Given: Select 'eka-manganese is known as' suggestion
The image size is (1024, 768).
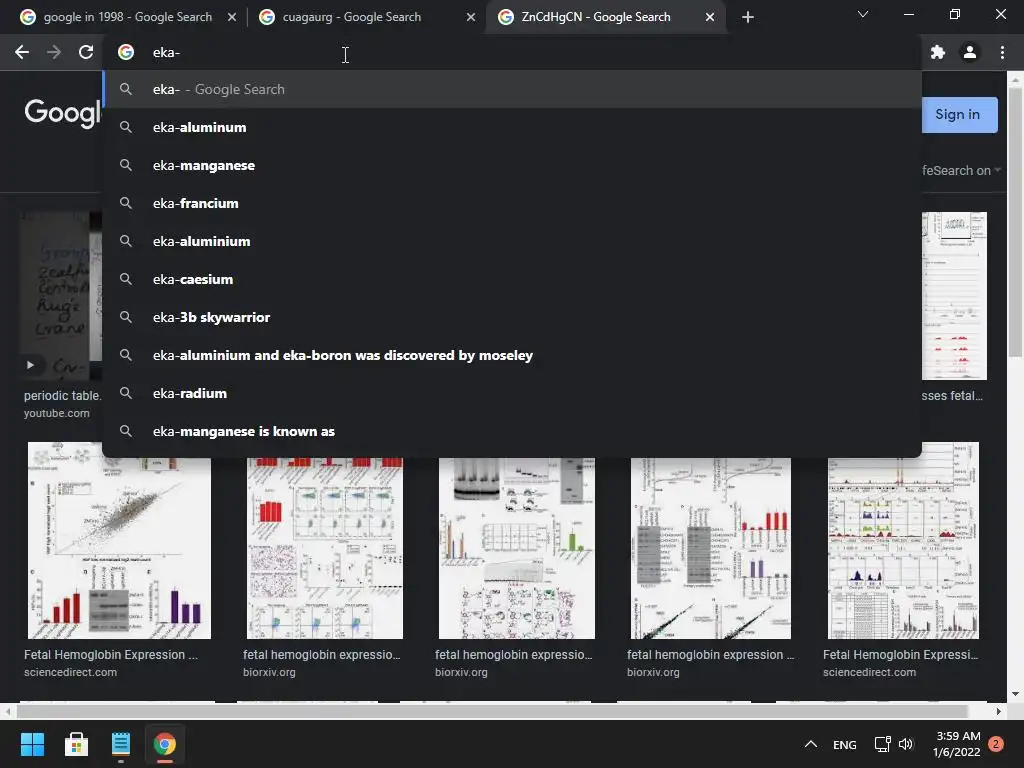Looking at the screenshot, I should tap(512, 431).
